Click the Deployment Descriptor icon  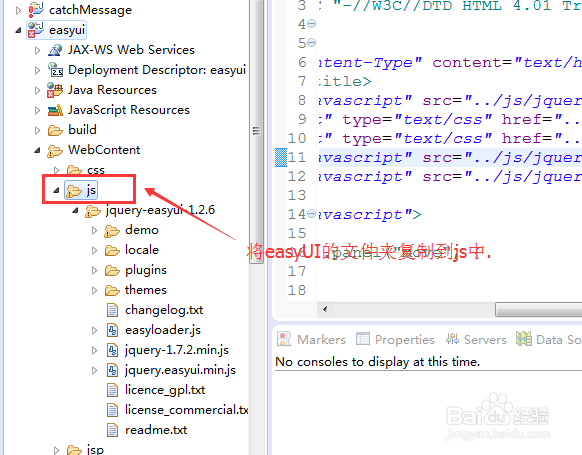55,69
